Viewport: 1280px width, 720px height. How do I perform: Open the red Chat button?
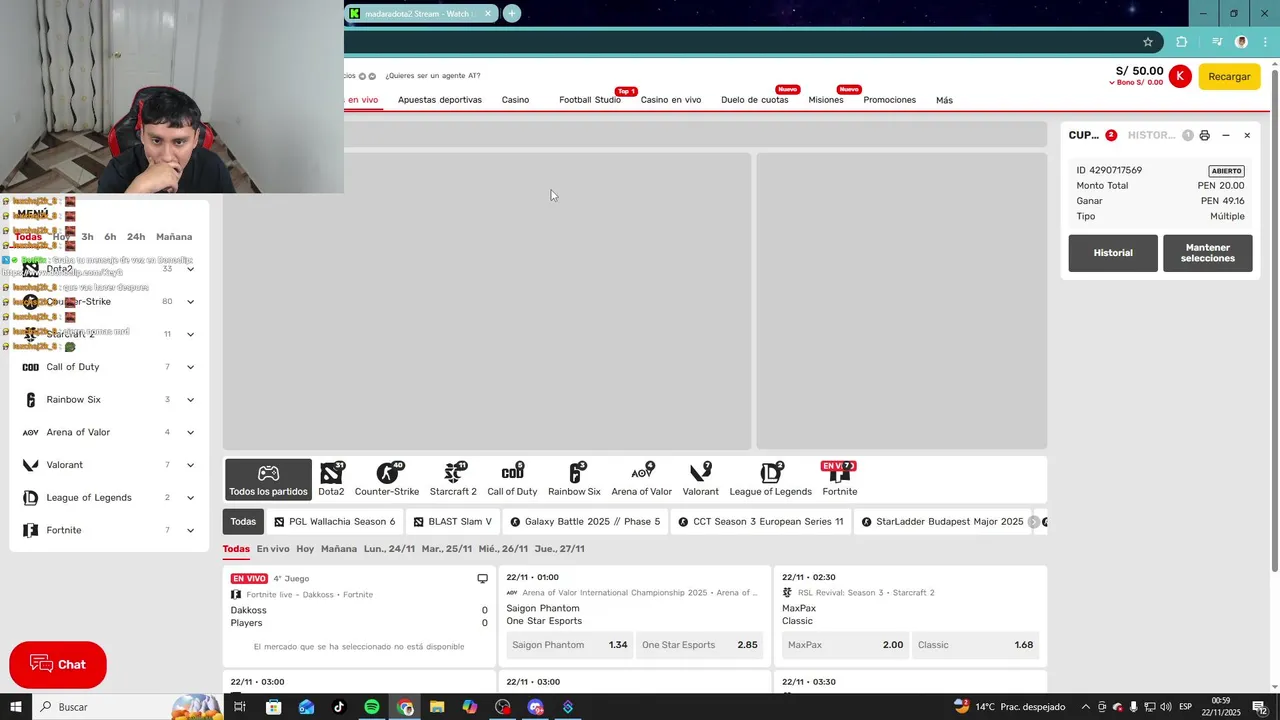pyautogui.click(x=58, y=665)
